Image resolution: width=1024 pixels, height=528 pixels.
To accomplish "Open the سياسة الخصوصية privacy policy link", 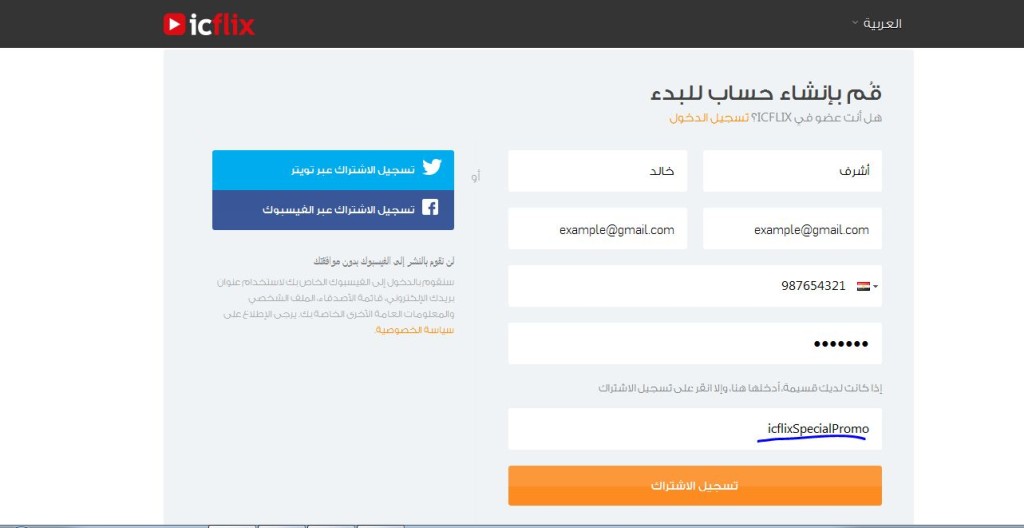I will (x=415, y=329).
